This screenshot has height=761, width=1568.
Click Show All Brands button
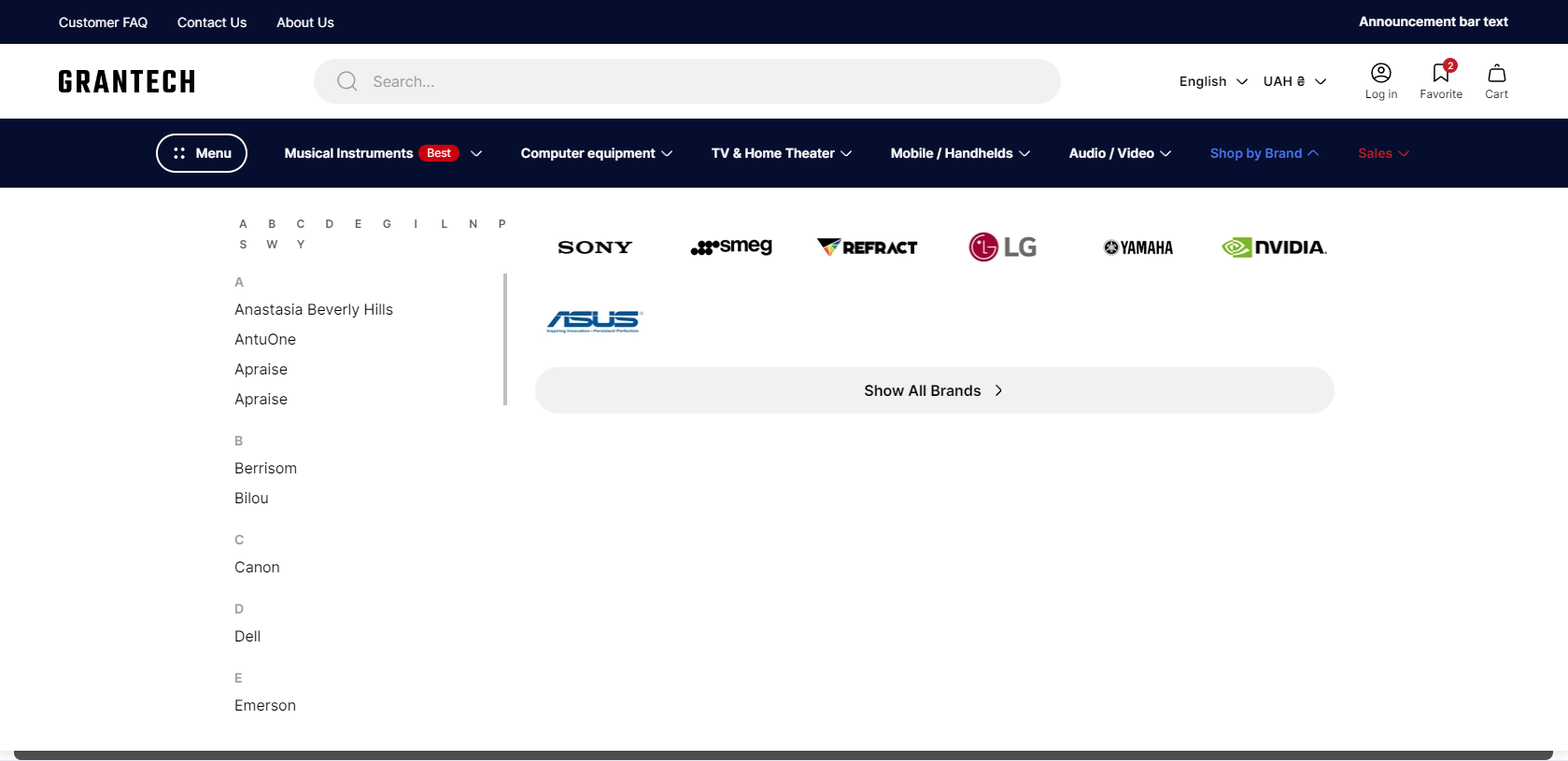pos(934,390)
